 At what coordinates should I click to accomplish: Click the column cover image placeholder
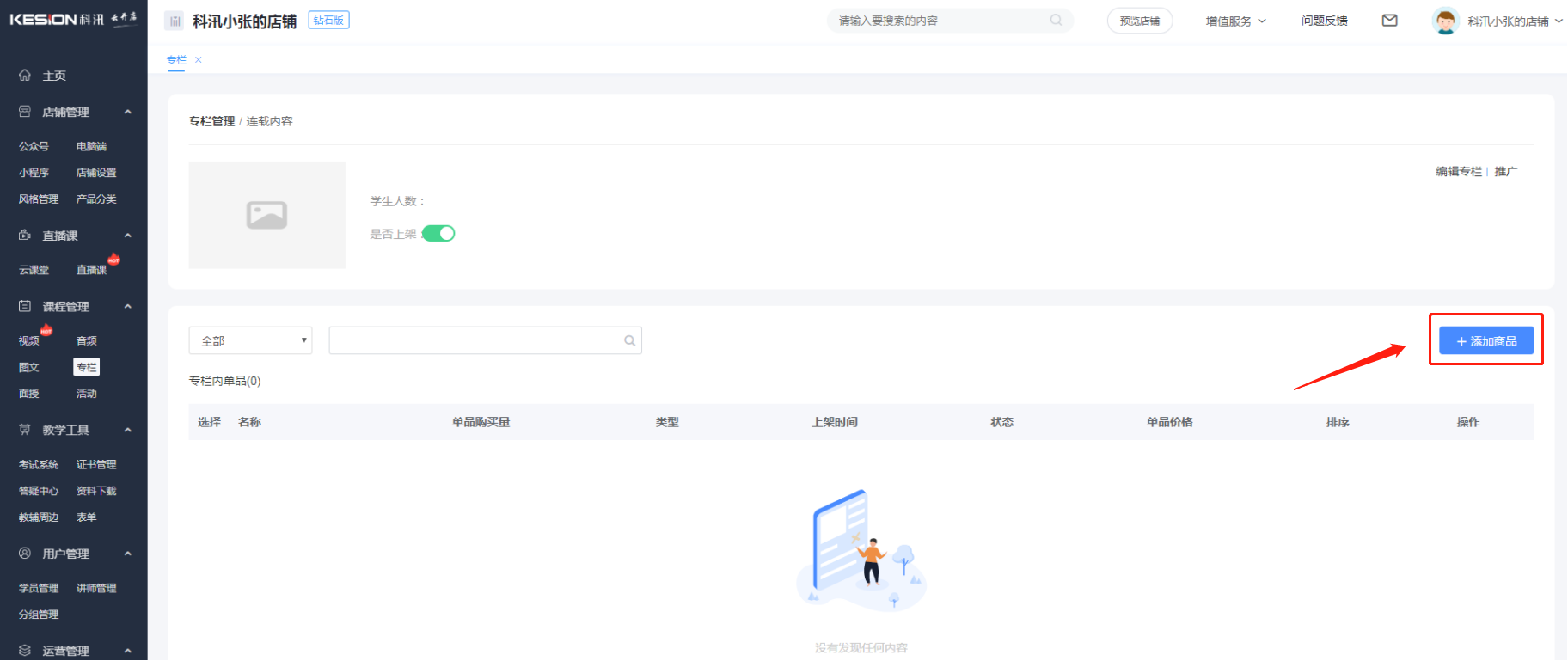pos(267,215)
